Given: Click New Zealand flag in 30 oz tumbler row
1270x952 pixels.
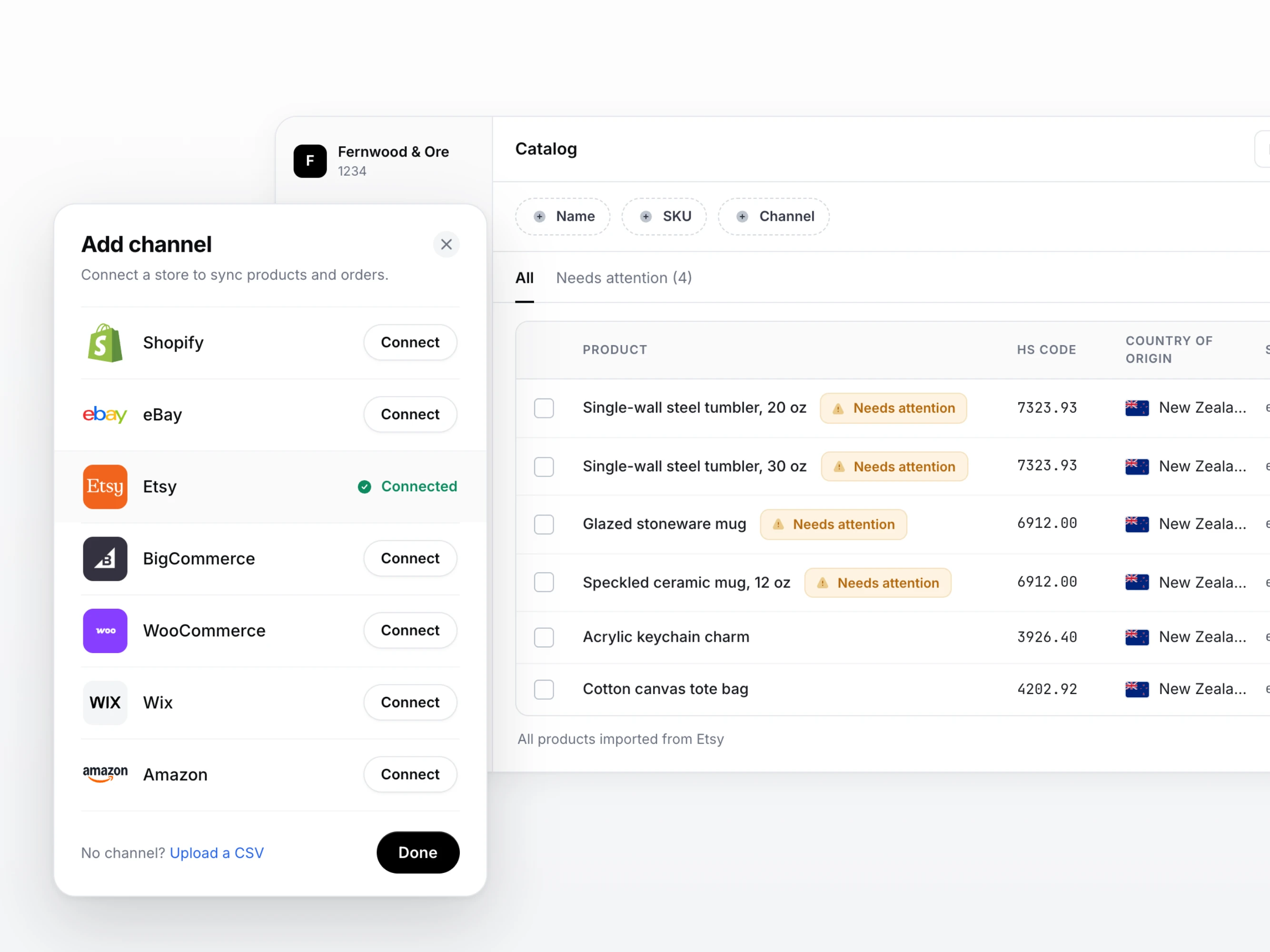Looking at the screenshot, I should pyautogui.click(x=1137, y=466).
